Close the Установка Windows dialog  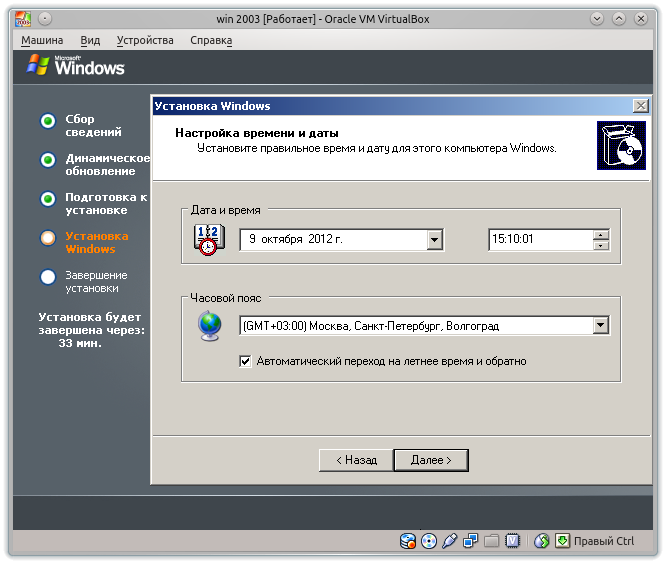641,106
